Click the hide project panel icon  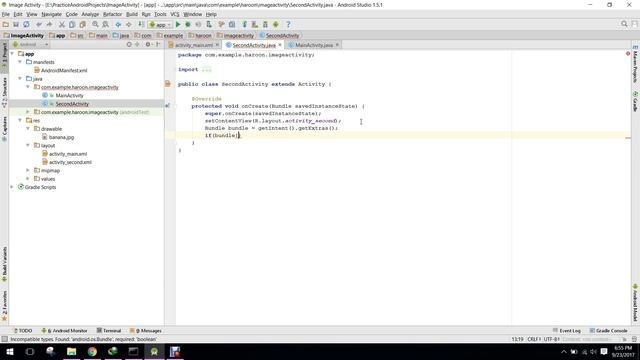coord(158,44)
